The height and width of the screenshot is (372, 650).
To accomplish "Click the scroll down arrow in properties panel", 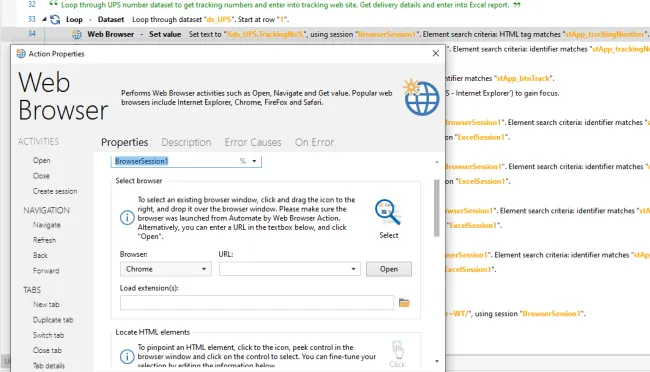I will [x=437, y=361].
